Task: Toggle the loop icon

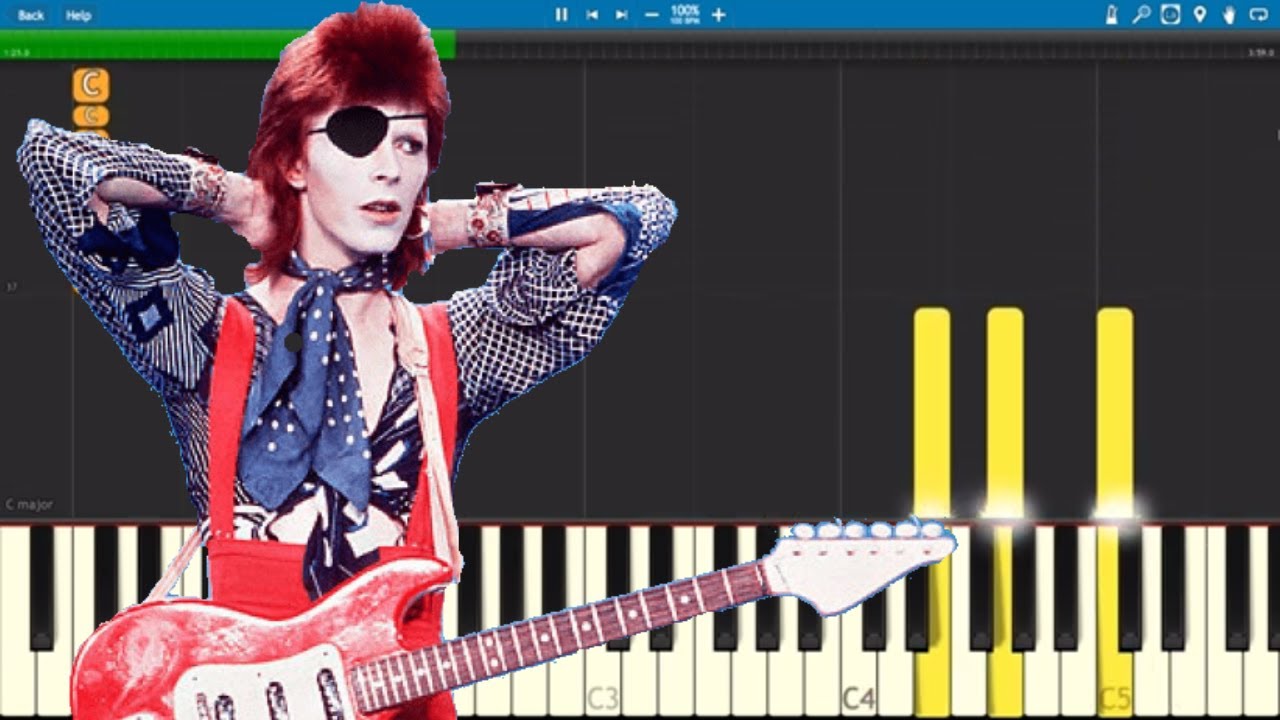Action: [x=1258, y=15]
